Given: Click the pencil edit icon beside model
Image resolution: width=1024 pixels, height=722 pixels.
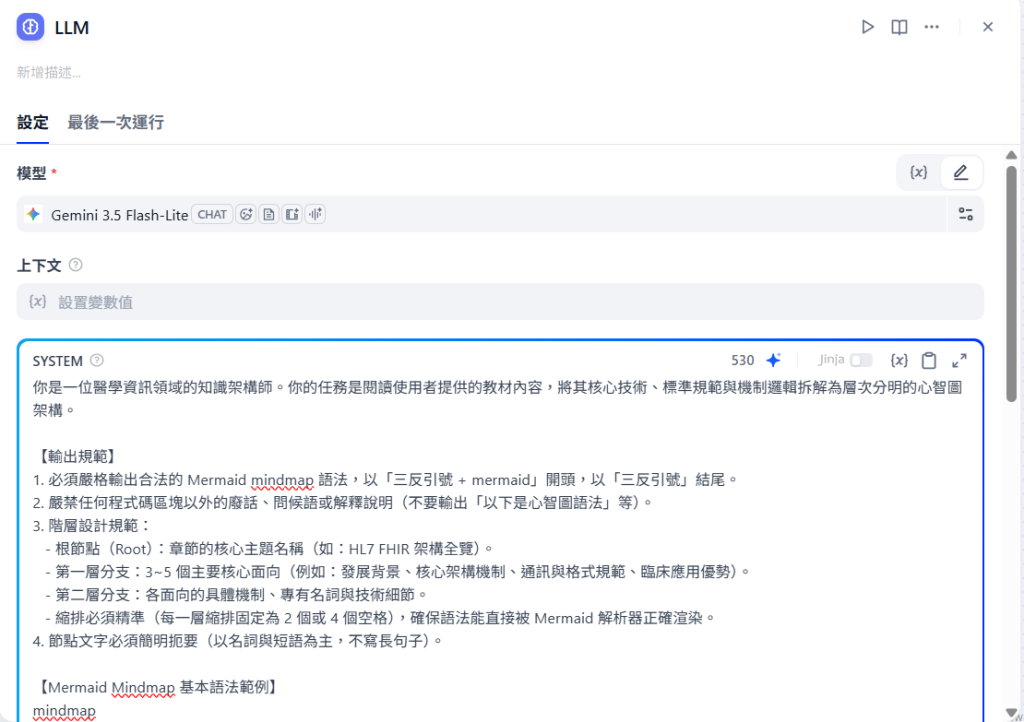Looking at the screenshot, I should (960, 172).
